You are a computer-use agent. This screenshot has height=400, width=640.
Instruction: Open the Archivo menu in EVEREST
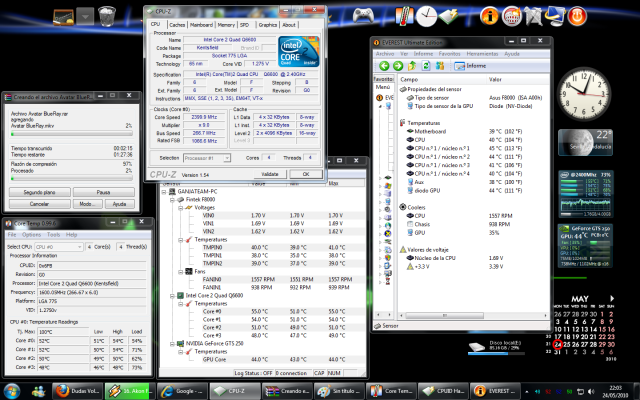click(x=384, y=53)
